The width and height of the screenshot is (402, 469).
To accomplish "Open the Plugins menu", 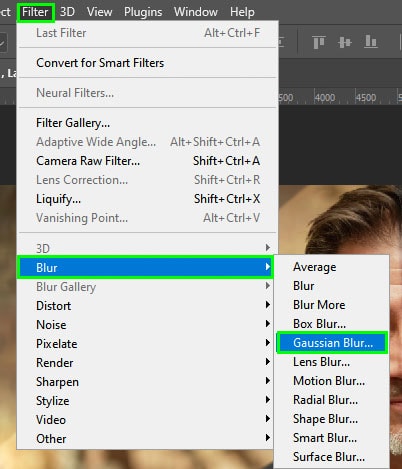I will pyautogui.click(x=143, y=12).
